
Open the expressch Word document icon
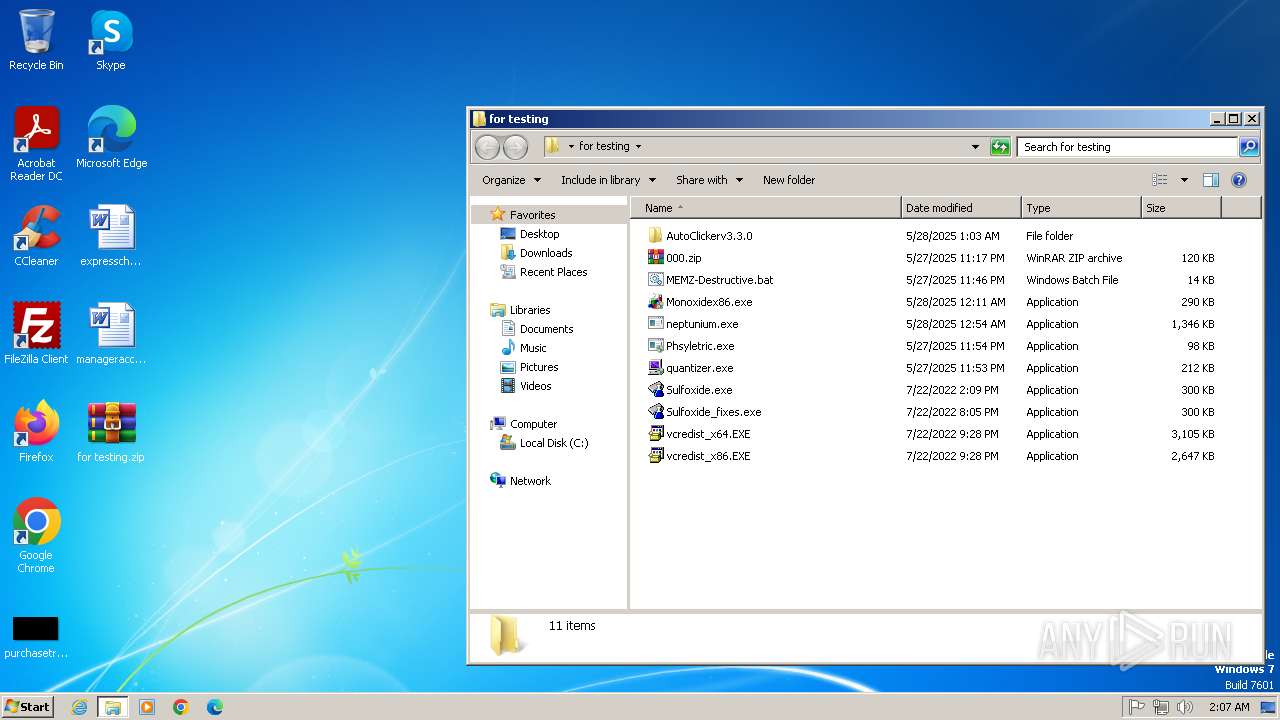111,236
